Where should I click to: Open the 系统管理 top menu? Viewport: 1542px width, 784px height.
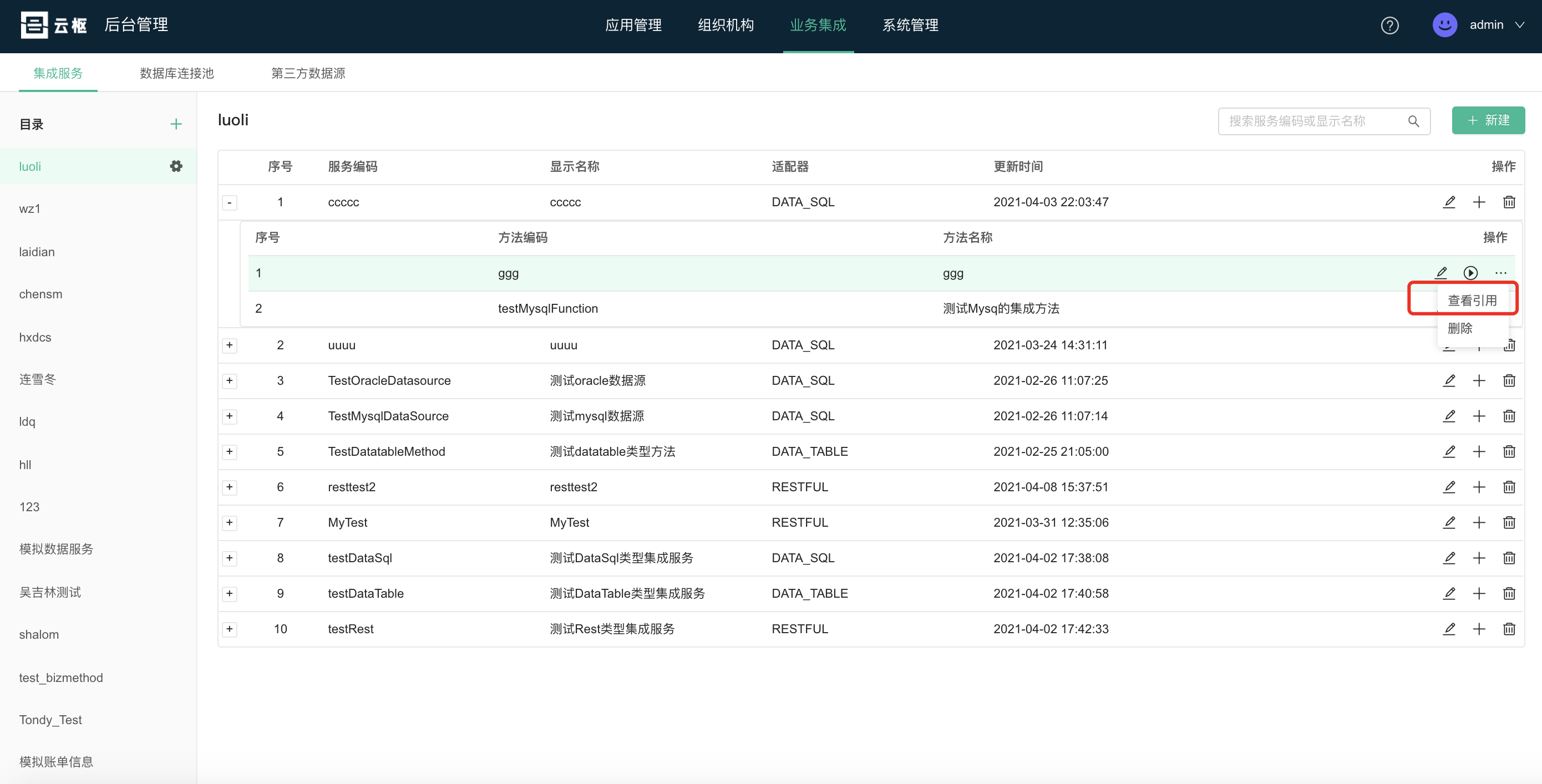click(910, 25)
